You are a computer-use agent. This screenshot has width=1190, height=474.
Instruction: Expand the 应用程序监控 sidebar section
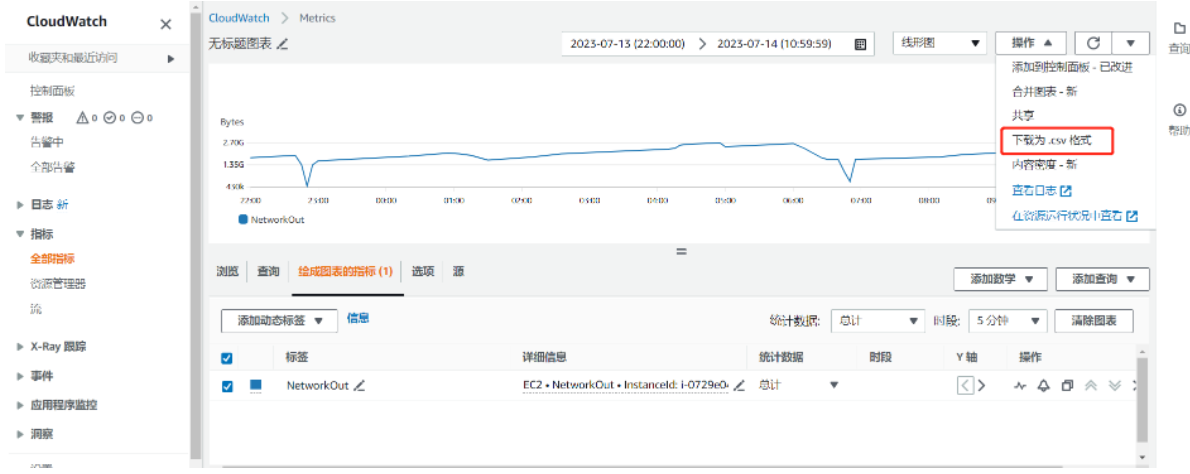tap(20, 405)
